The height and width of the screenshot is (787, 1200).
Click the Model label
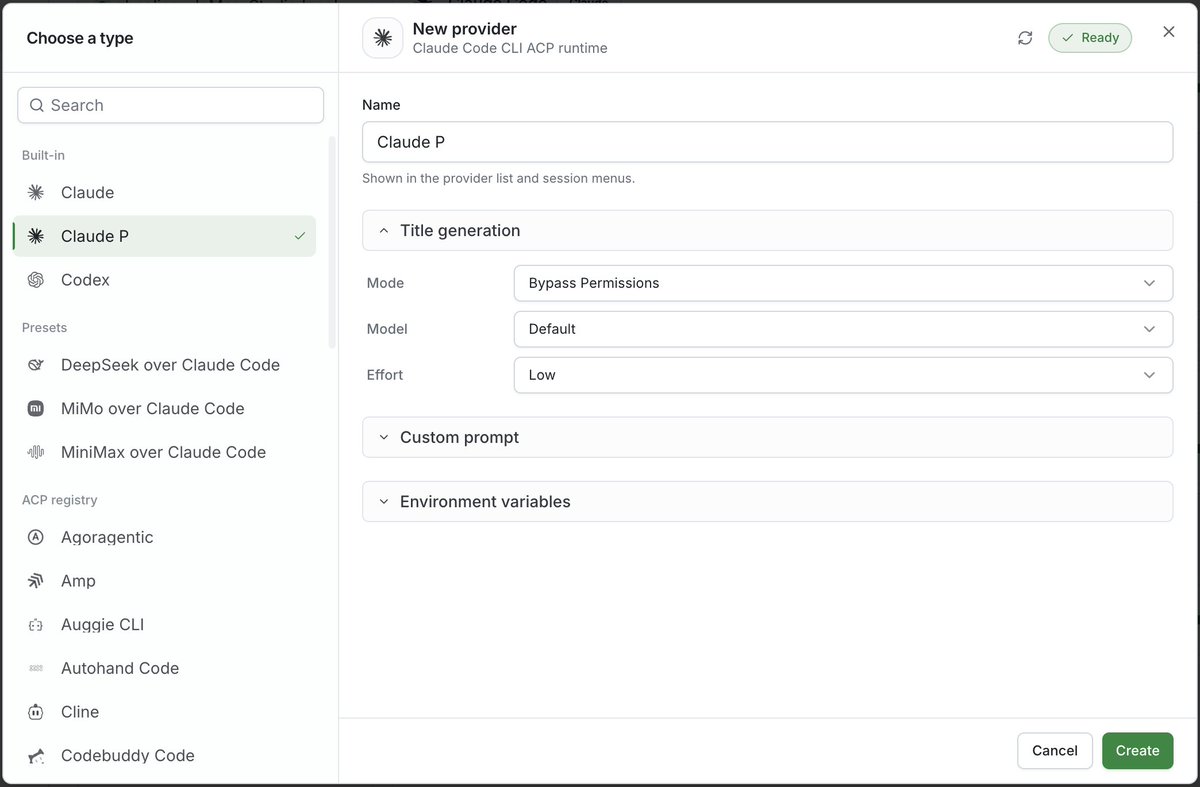pyautogui.click(x=387, y=329)
